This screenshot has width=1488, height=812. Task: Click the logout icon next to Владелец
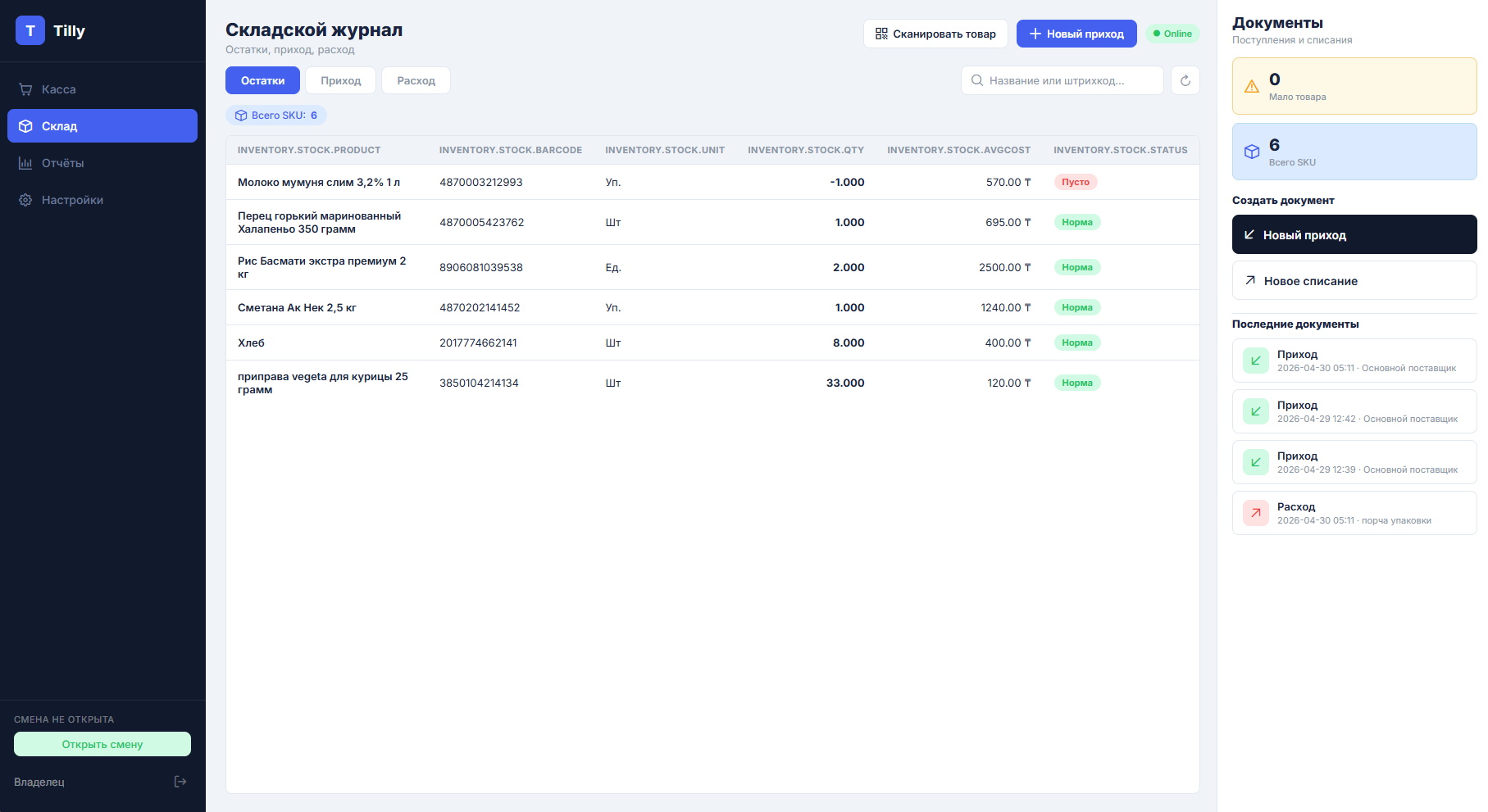[180, 782]
